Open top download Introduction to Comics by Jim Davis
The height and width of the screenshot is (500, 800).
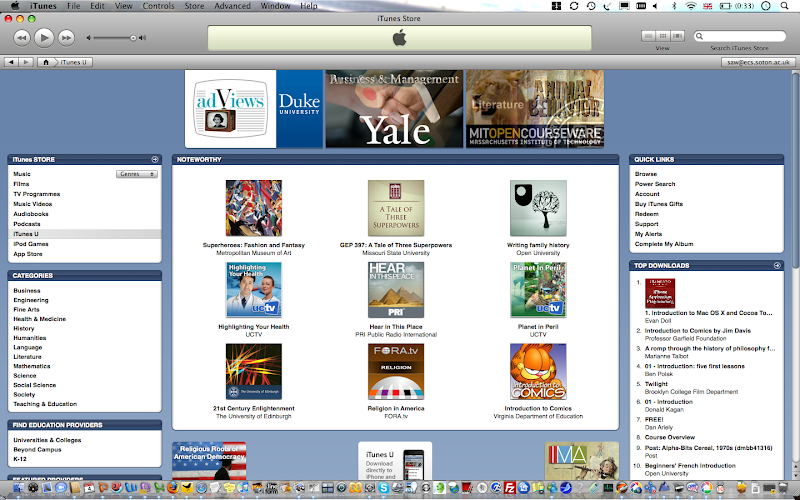click(698, 331)
